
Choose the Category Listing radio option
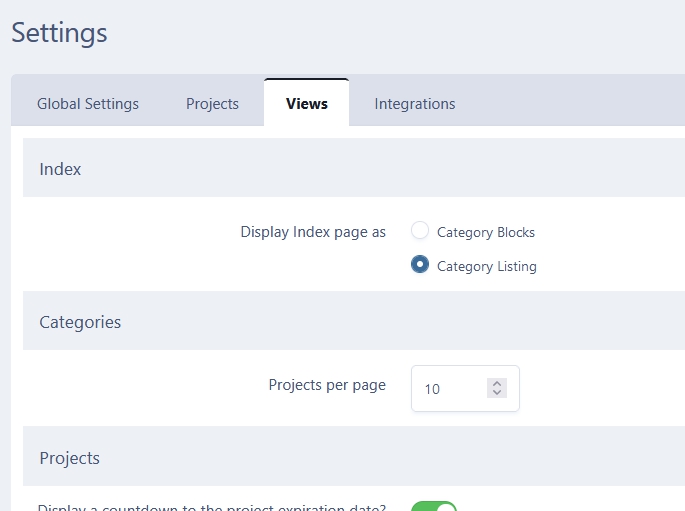point(420,264)
